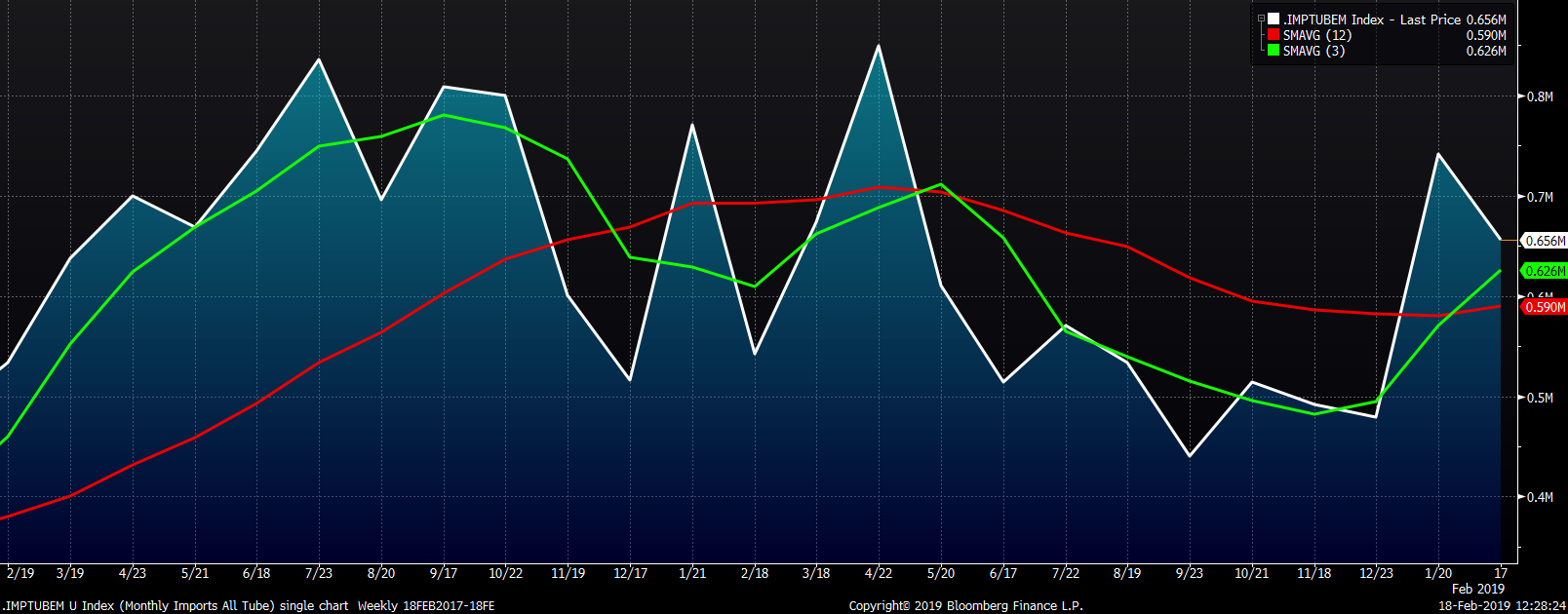Collapse the .IMPTUBEM Index legend tree
Image resolution: width=1568 pixels, height=614 pixels.
pyautogui.click(x=1261, y=19)
